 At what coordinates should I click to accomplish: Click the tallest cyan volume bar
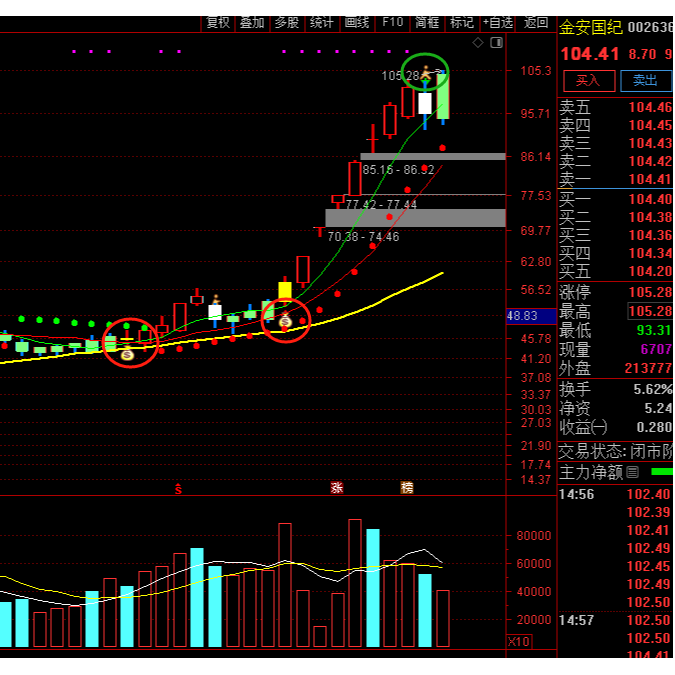pyautogui.click(x=373, y=588)
